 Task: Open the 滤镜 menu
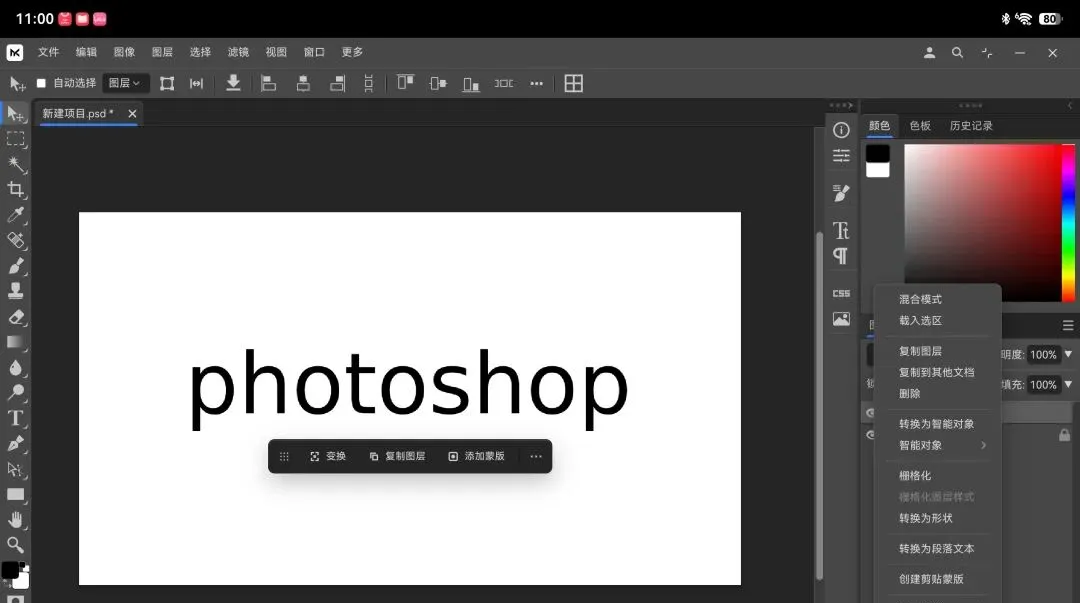238,52
